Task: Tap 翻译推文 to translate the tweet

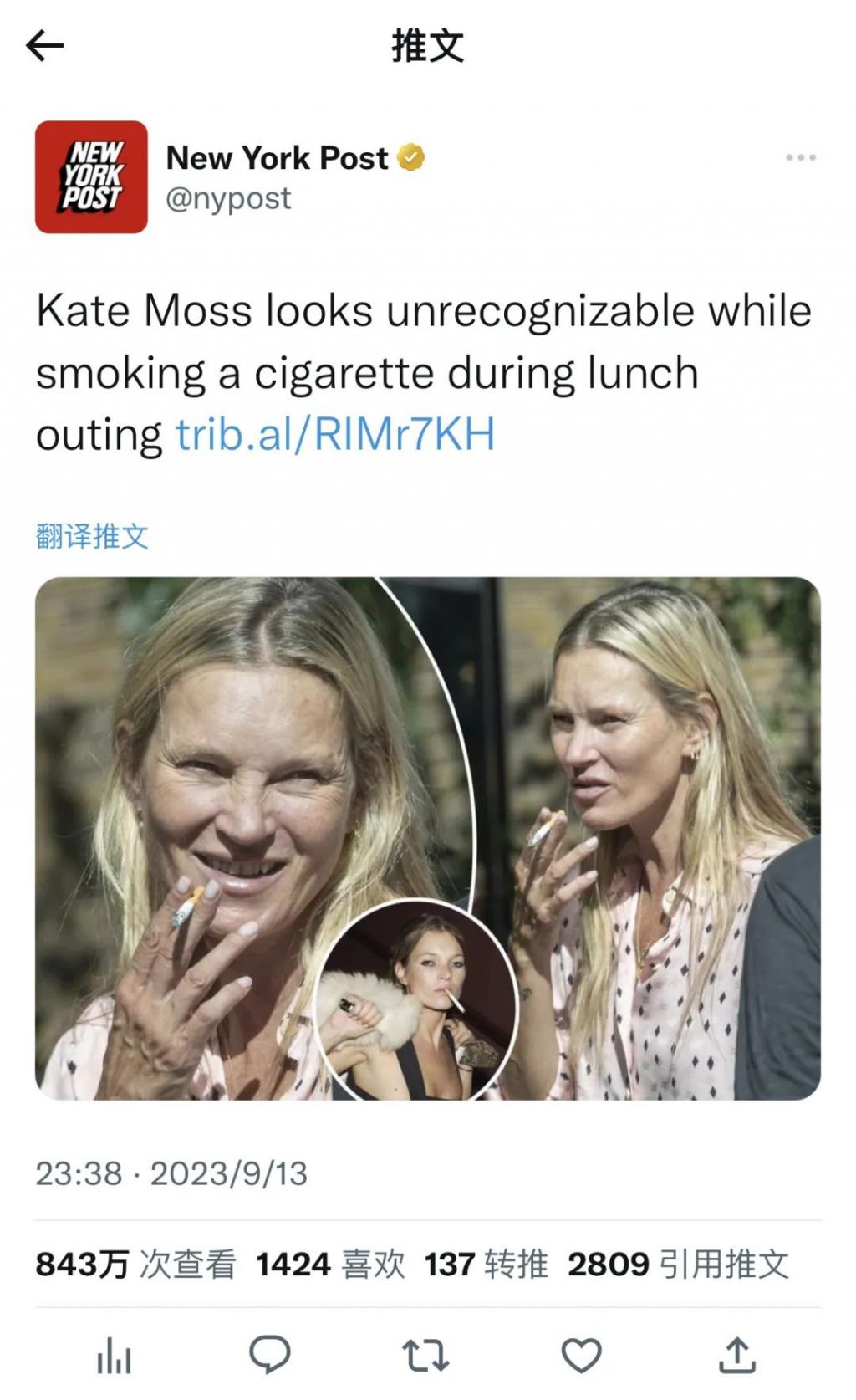Action: point(92,536)
